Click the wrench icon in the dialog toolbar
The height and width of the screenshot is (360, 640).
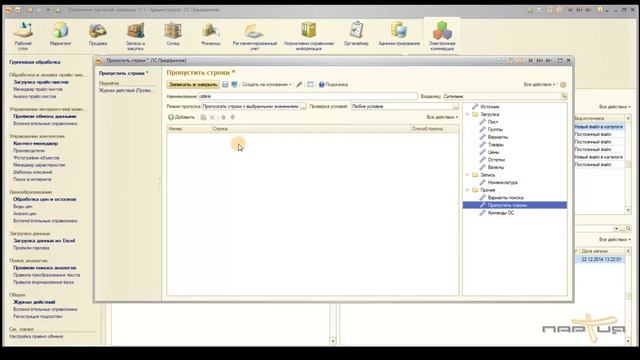pos(299,84)
